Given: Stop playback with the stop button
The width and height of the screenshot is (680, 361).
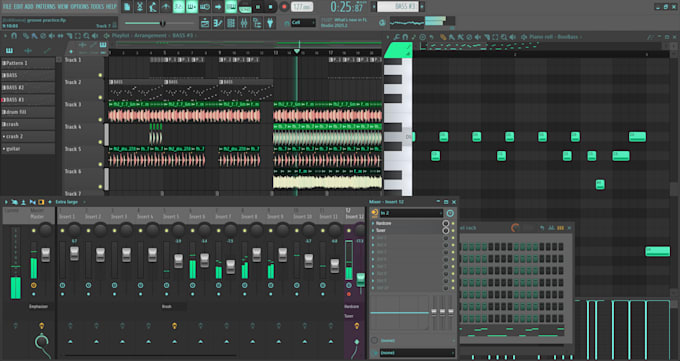Looking at the screenshot, I should click(271, 7).
